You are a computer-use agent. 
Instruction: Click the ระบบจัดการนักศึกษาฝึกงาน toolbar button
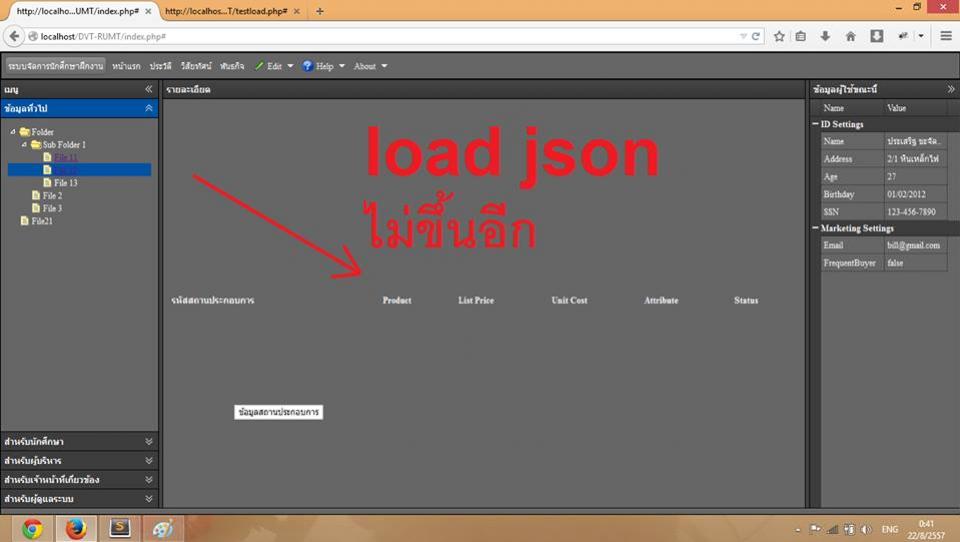(x=56, y=66)
